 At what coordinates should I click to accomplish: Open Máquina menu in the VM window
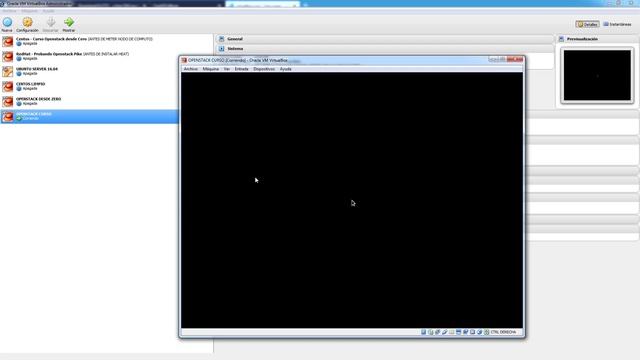click(211, 69)
